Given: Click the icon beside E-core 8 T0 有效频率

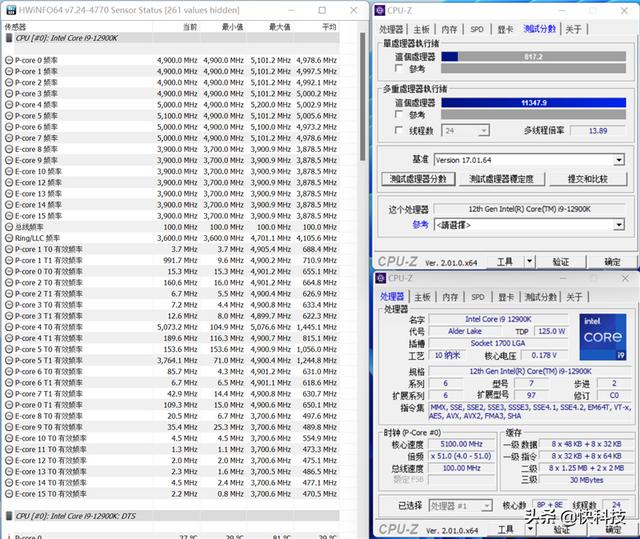Looking at the screenshot, I should [x=9, y=416].
